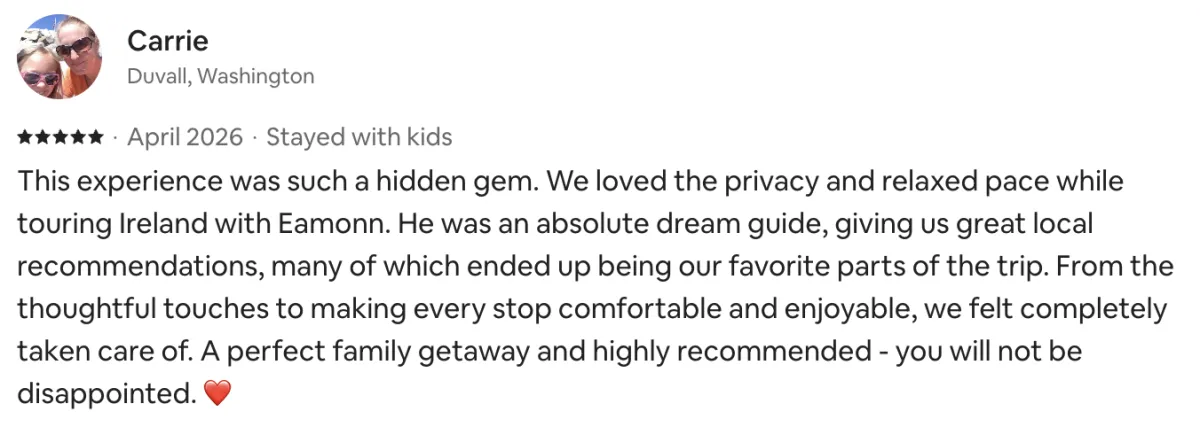Open Carrie's profile photo
This screenshot has height=427, width=1200.
(x=59, y=56)
